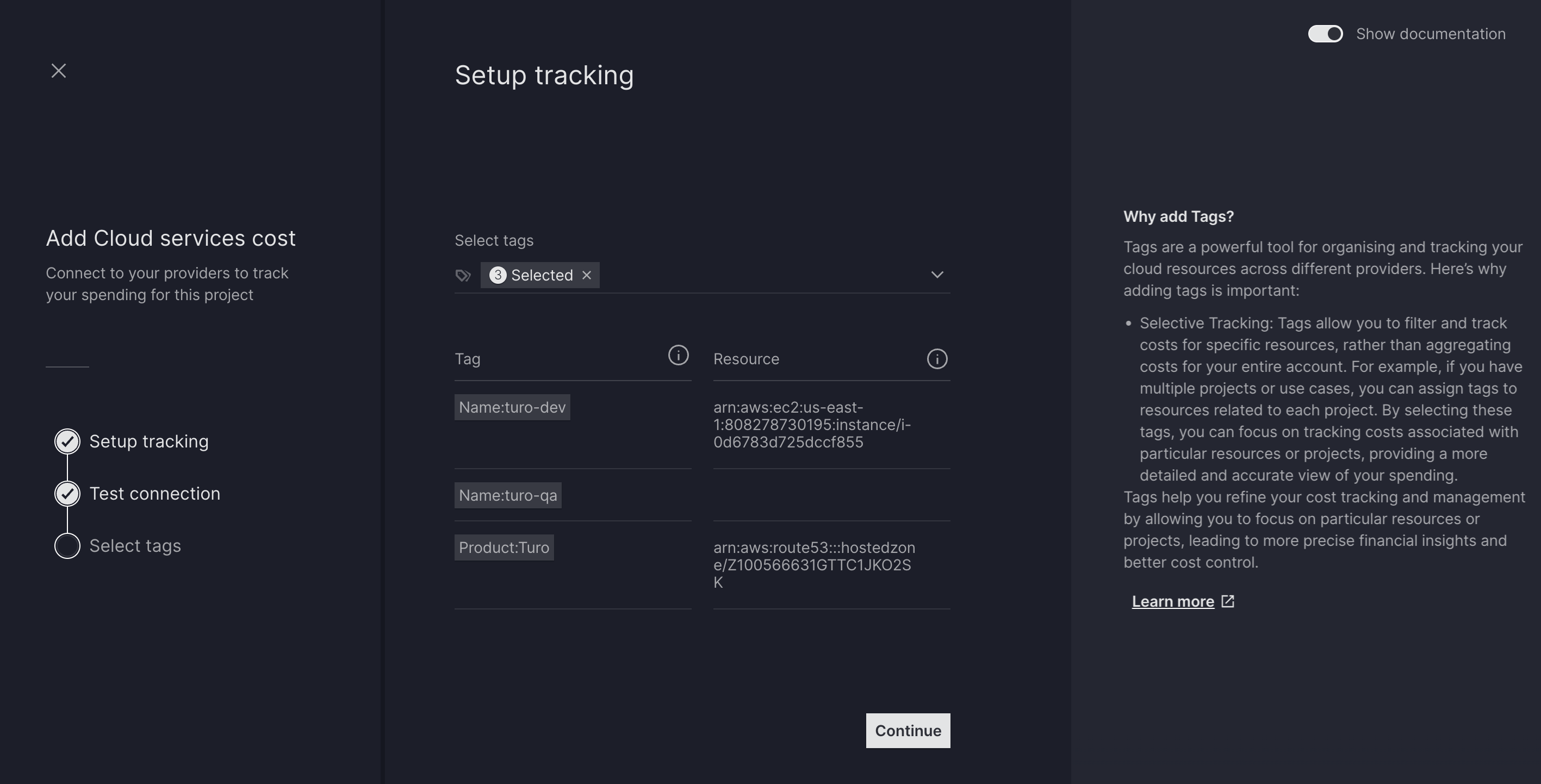
Task: Clear the 3 Selected tags chip
Action: point(587,275)
